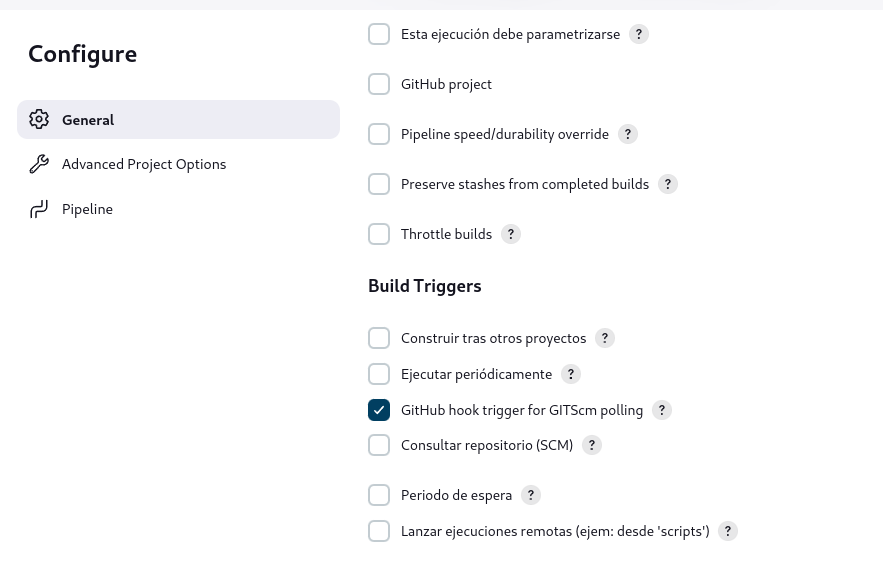The width and height of the screenshot is (883, 565).
Task: Click help icon for Construir tras otros proyectos
Action: coord(605,338)
